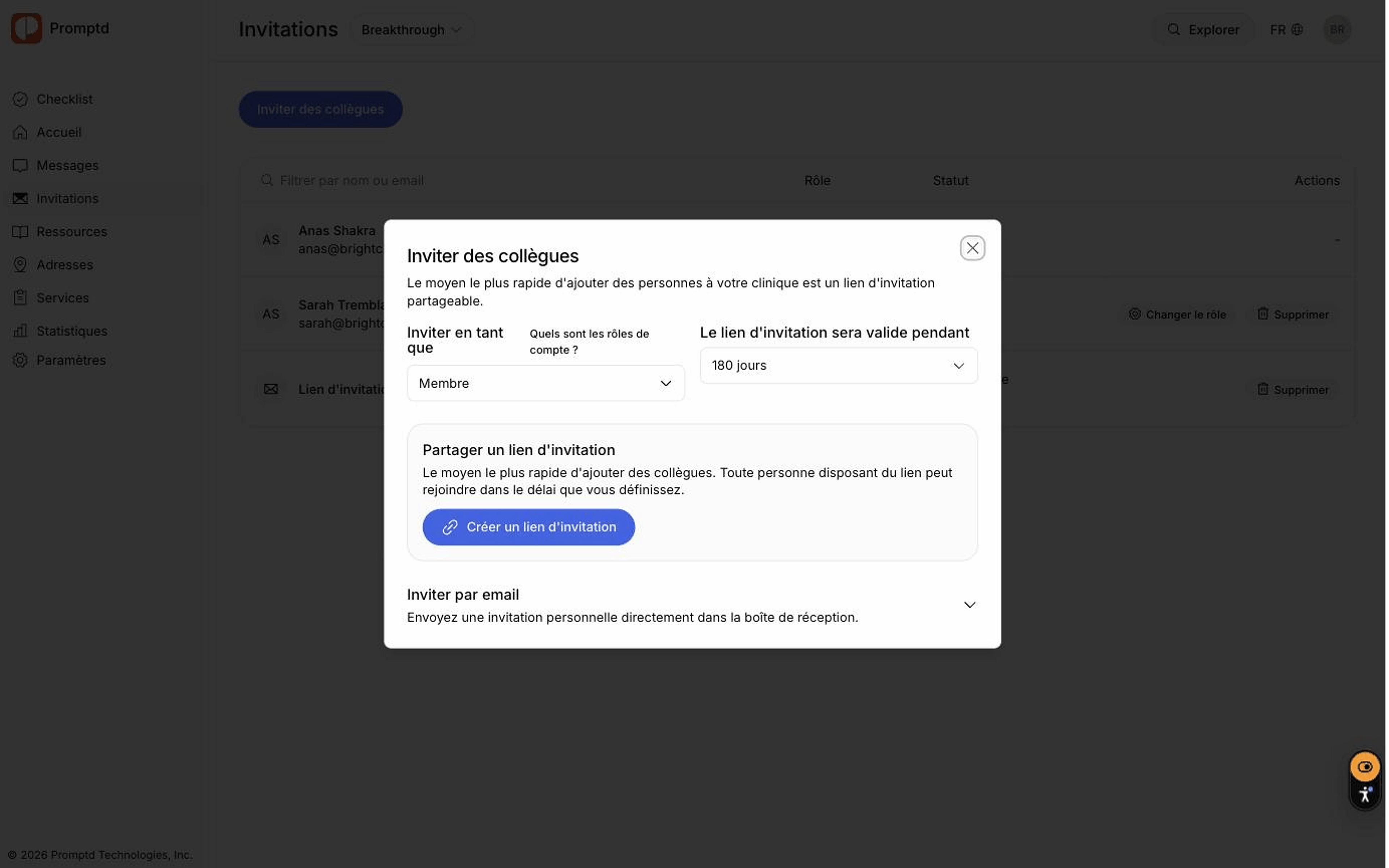Image resolution: width=1389 pixels, height=868 pixels.
Task: Click the Promptd logo icon
Action: tap(26, 28)
